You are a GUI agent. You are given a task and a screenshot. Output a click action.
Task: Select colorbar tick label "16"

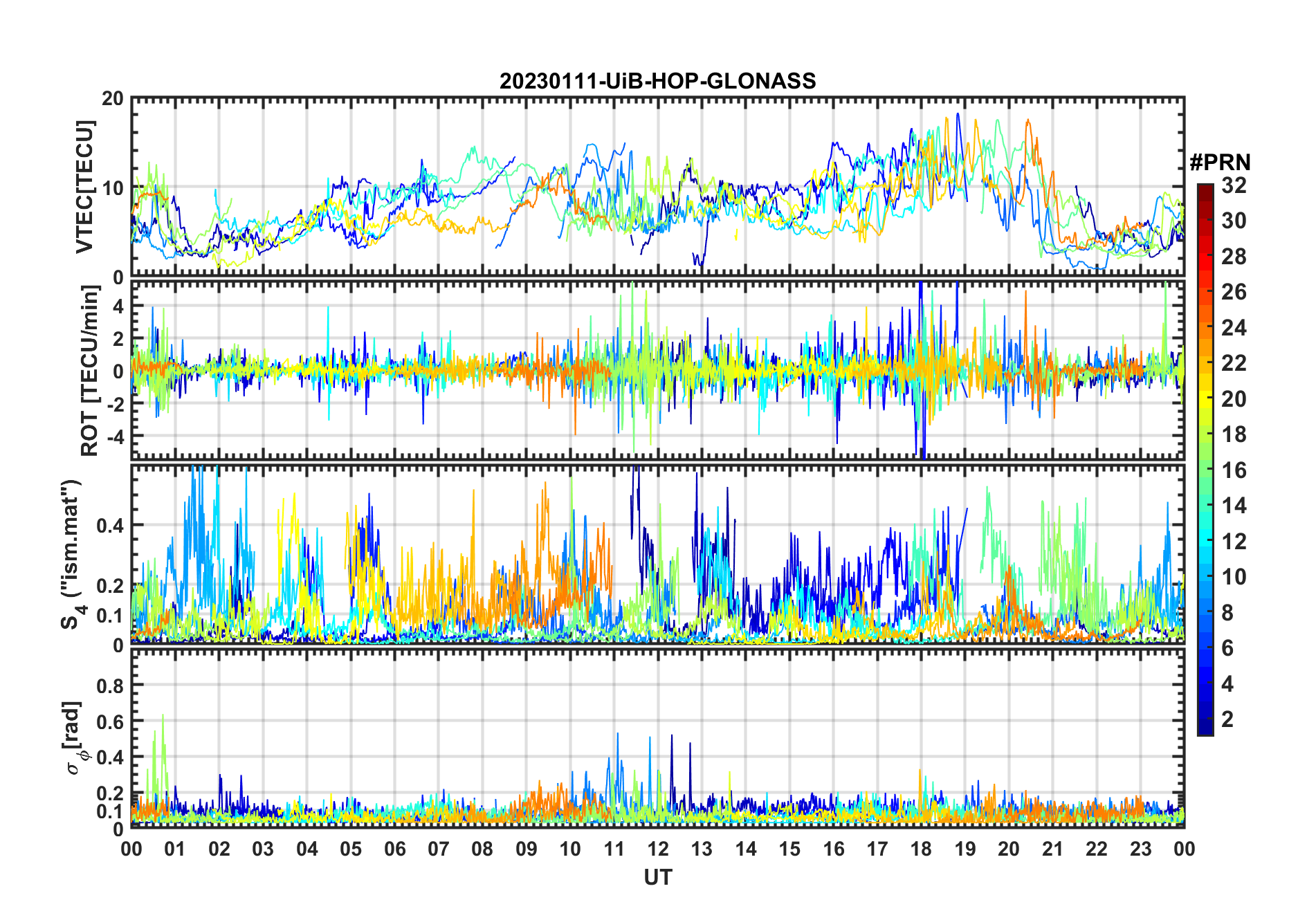point(1234,470)
